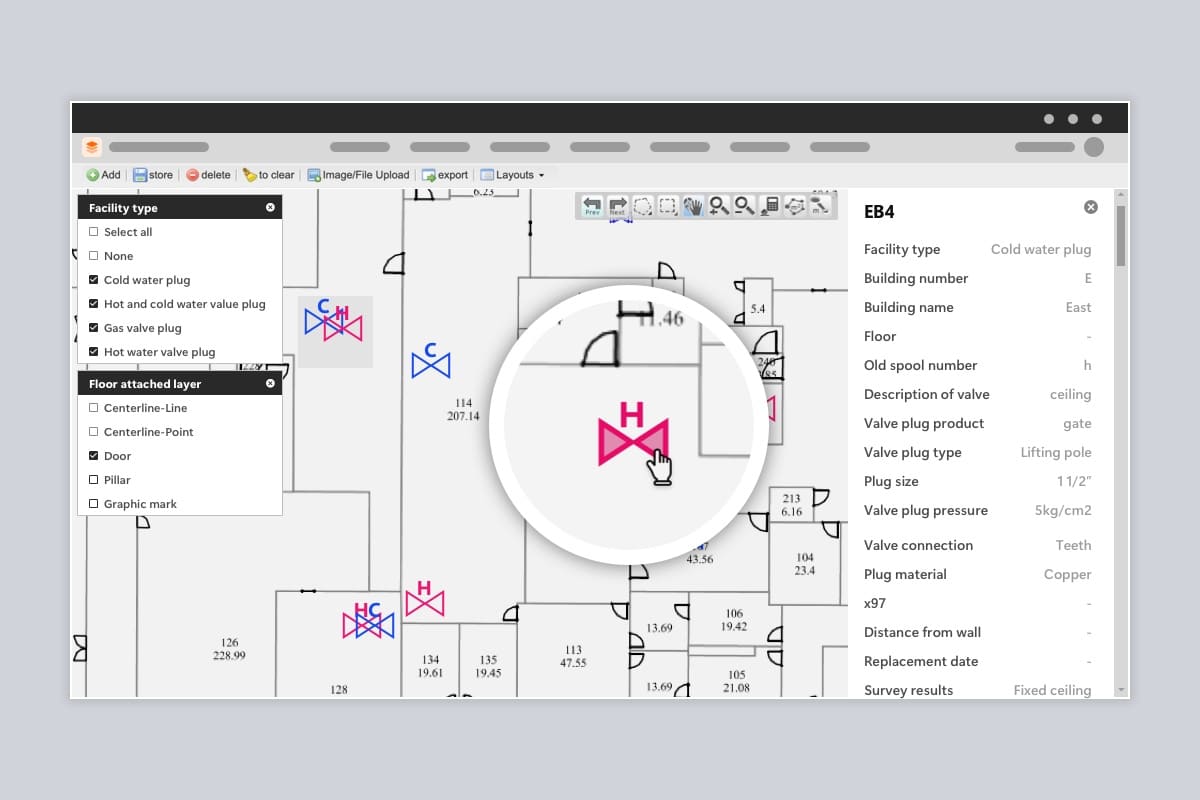Click the 'Copper' plug material value
Viewport: 1200px width, 800px height.
(x=1067, y=575)
